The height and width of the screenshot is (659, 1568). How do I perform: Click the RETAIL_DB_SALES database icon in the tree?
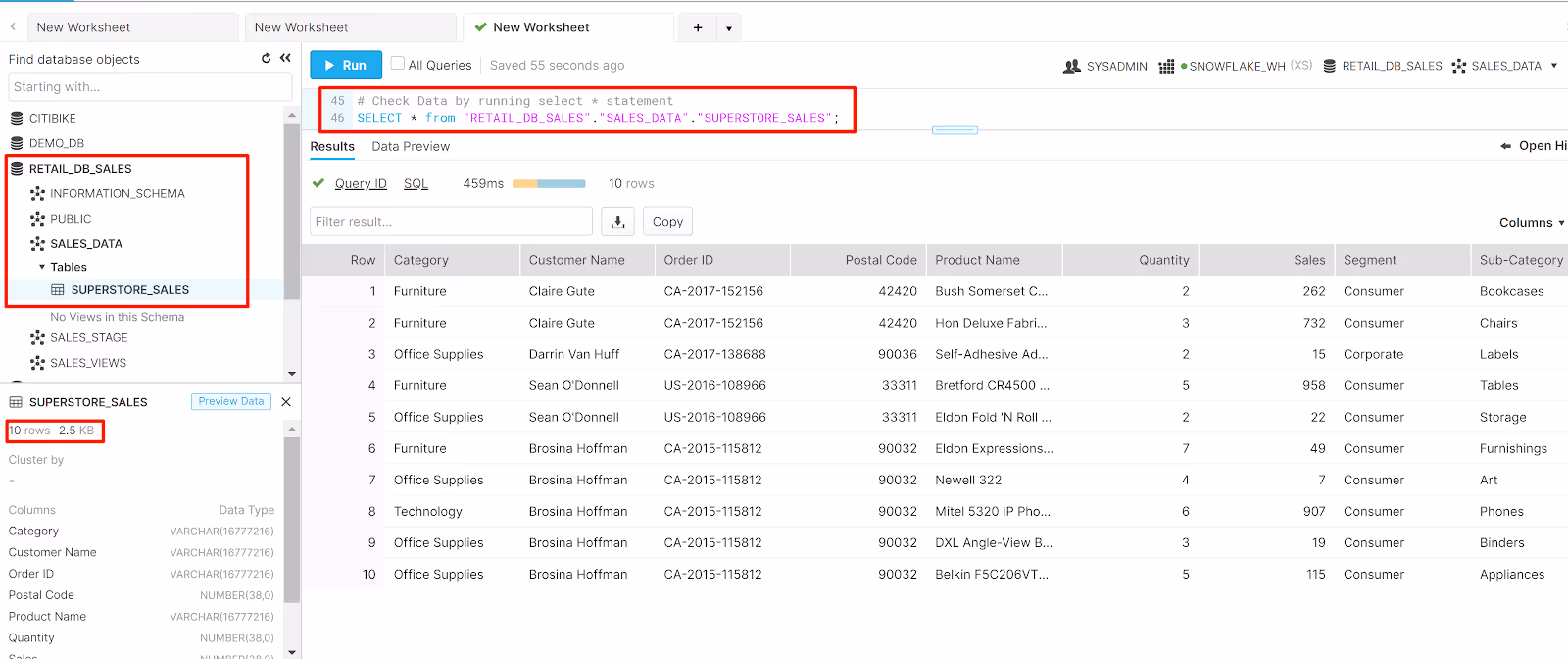[x=17, y=169]
